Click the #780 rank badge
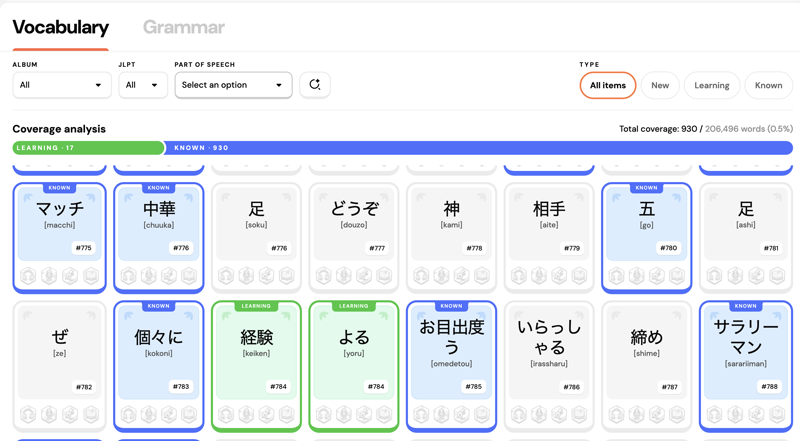This screenshot has height=441, width=800. (669, 248)
